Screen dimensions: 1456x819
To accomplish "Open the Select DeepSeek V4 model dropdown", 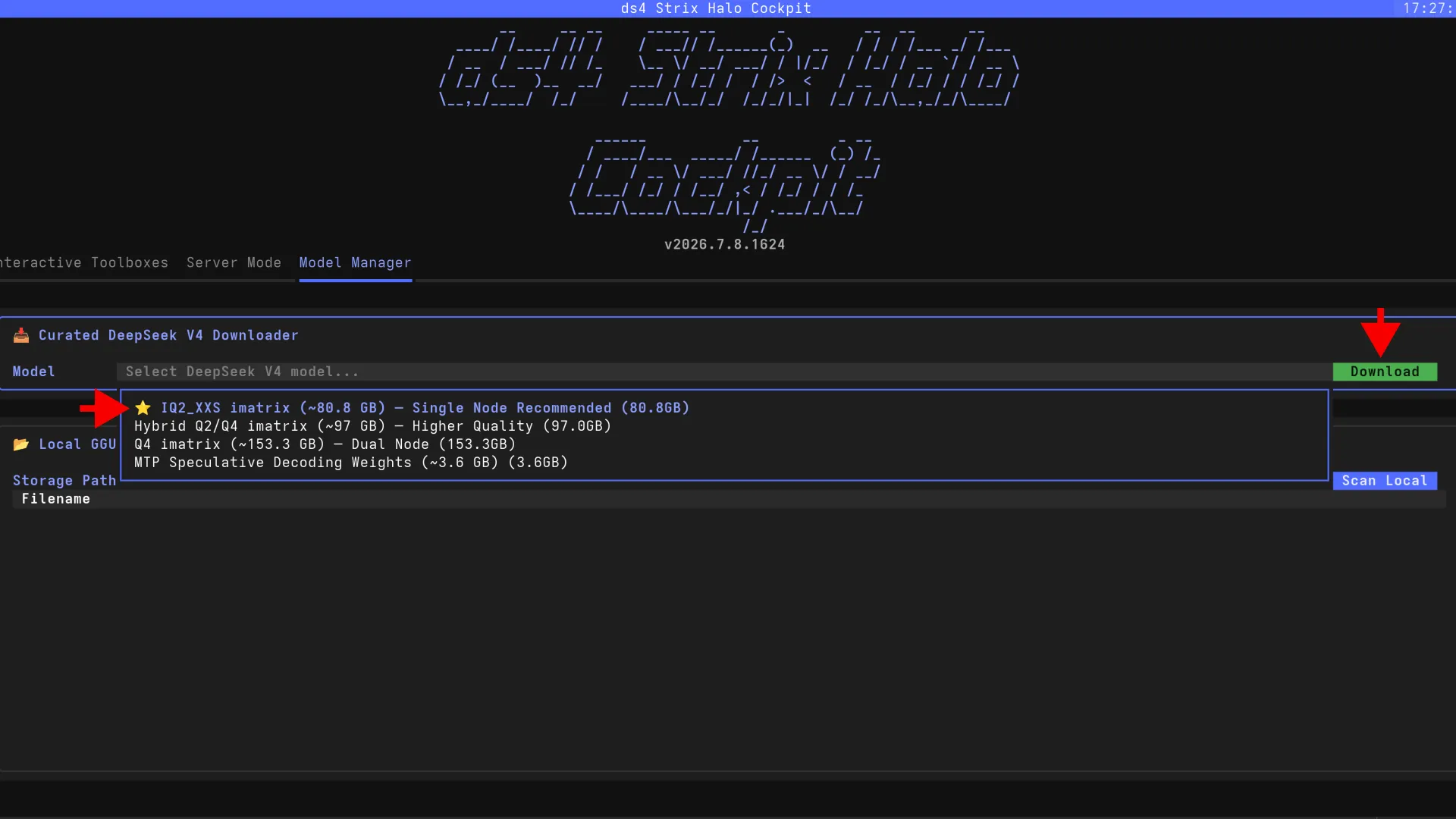I will (x=724, y=372).
